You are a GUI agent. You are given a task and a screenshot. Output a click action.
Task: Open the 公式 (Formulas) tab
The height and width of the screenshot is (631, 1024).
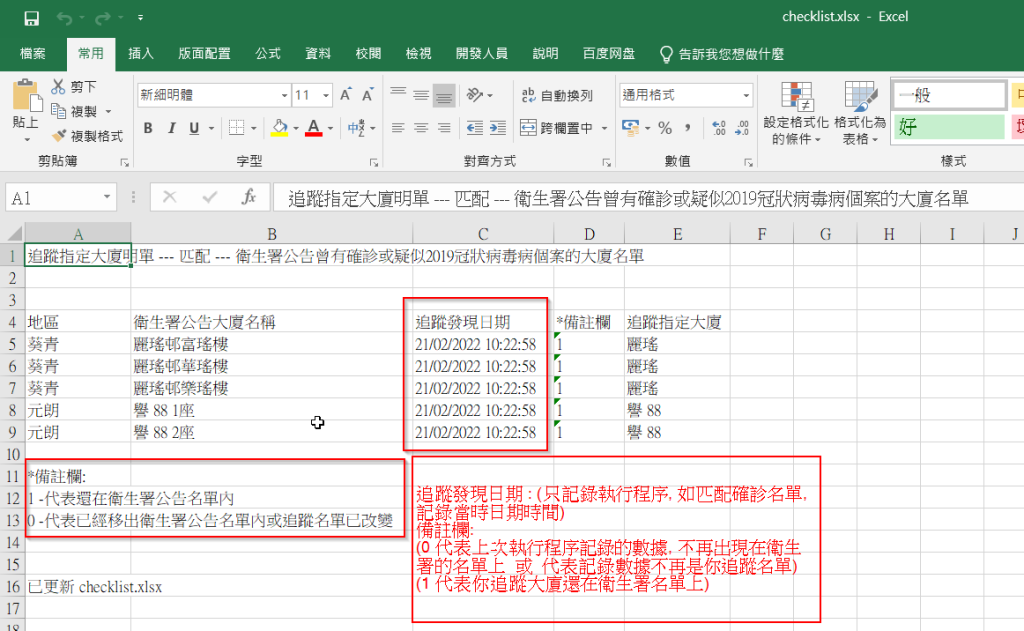pos(268,54)
